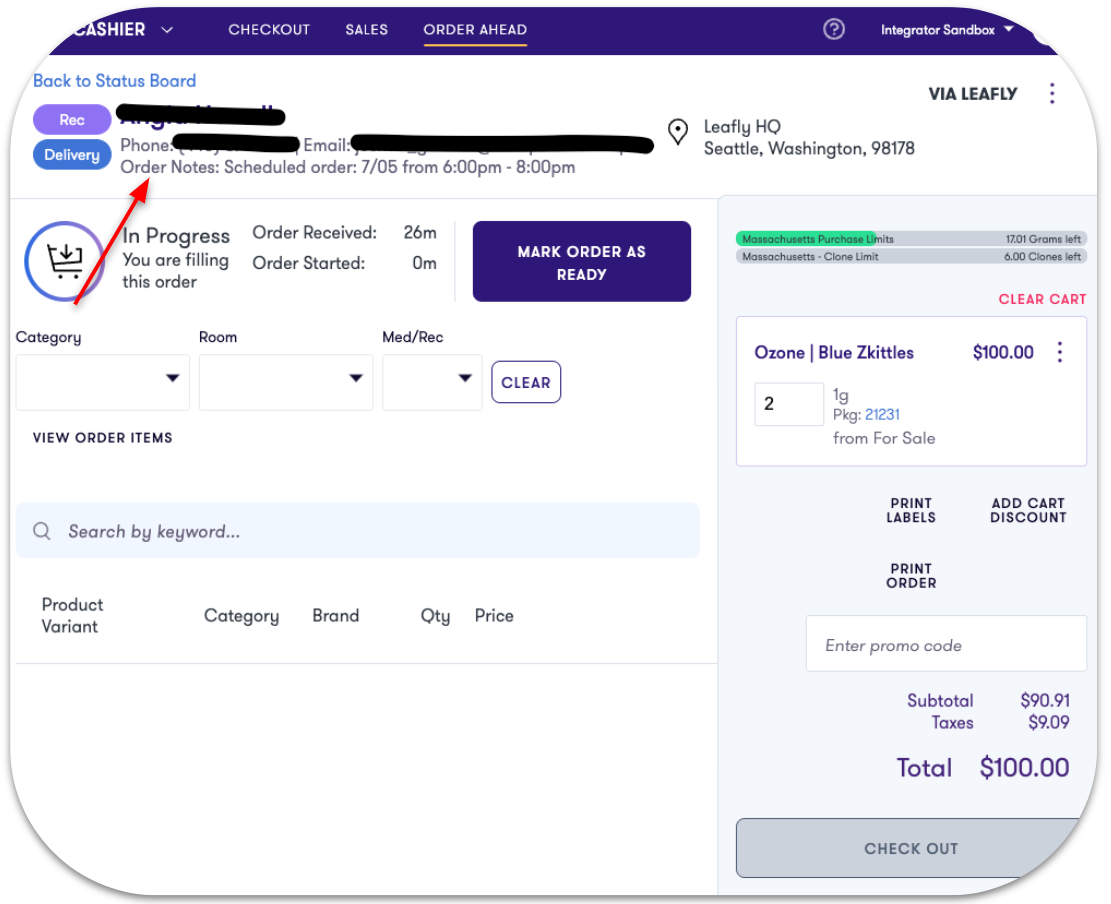Image resolution: width=1111 pixels, height=904 pixels.
Task: Open the Category filter dropdown
Action: coord(103,382)
